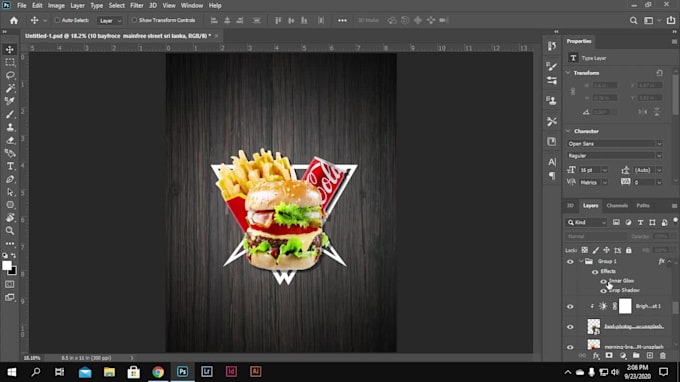The width and height of the screenshot is (680, 382).
Task: Click the Brightness layer mask thumbnail
Action: point(625,306)
